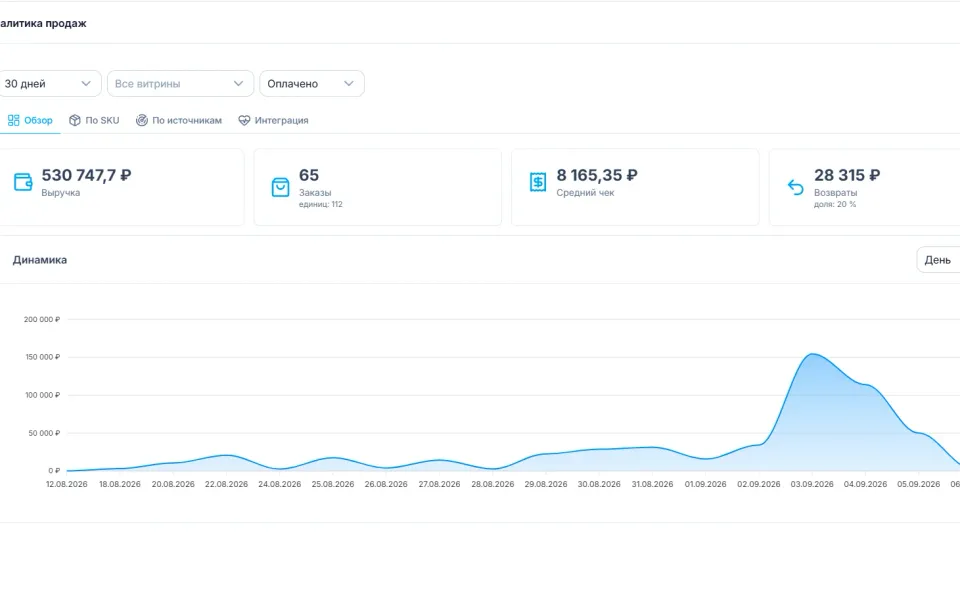The image size is (960, 600).
Task: Click the 12.08.2026 date label on chart axis
Action: [x=67, y=484]
